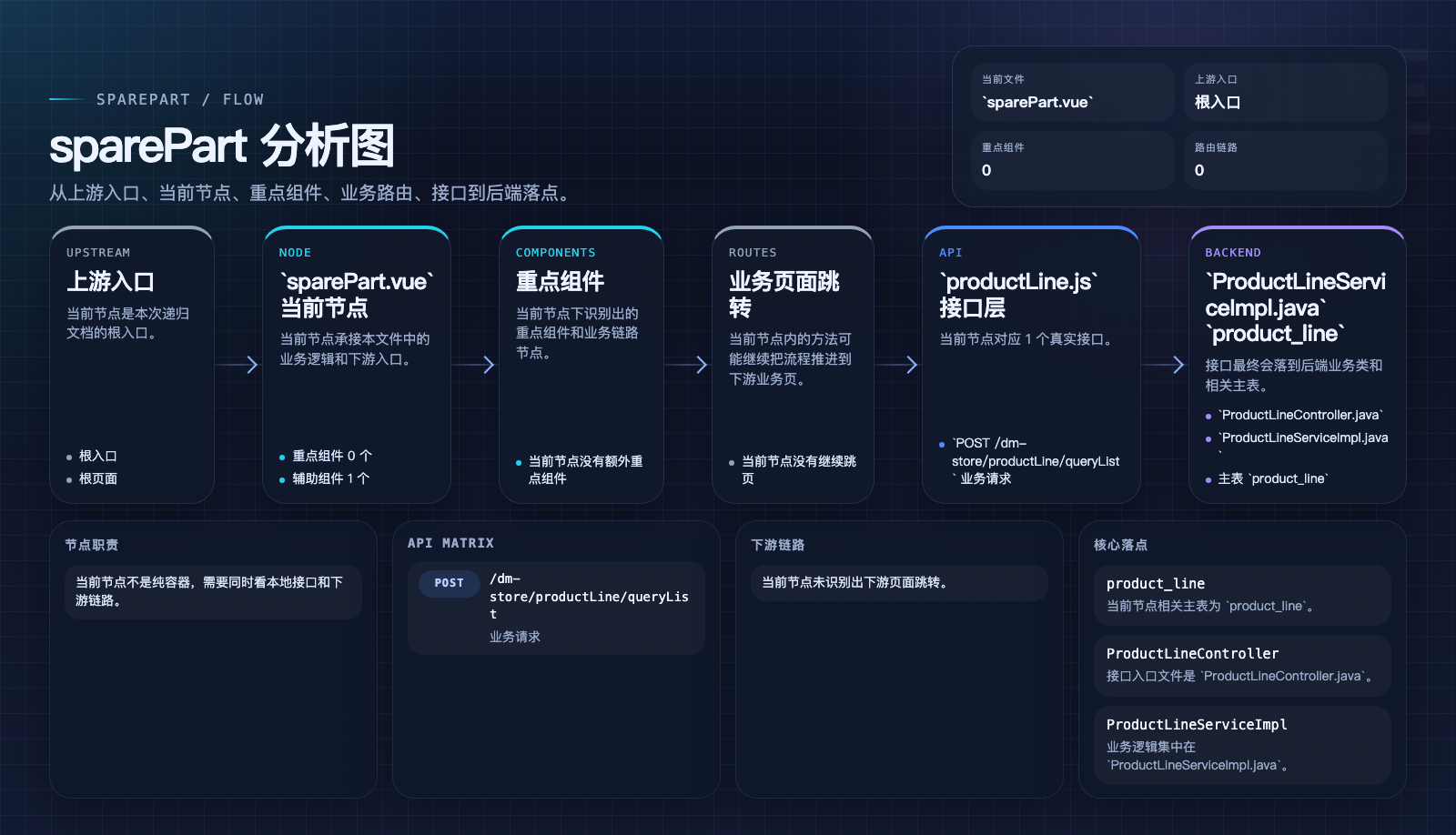The image size is (1456, 835).
Task: Click the 辅助组件 1 个 bullet
Action: (x=330, y=478)
